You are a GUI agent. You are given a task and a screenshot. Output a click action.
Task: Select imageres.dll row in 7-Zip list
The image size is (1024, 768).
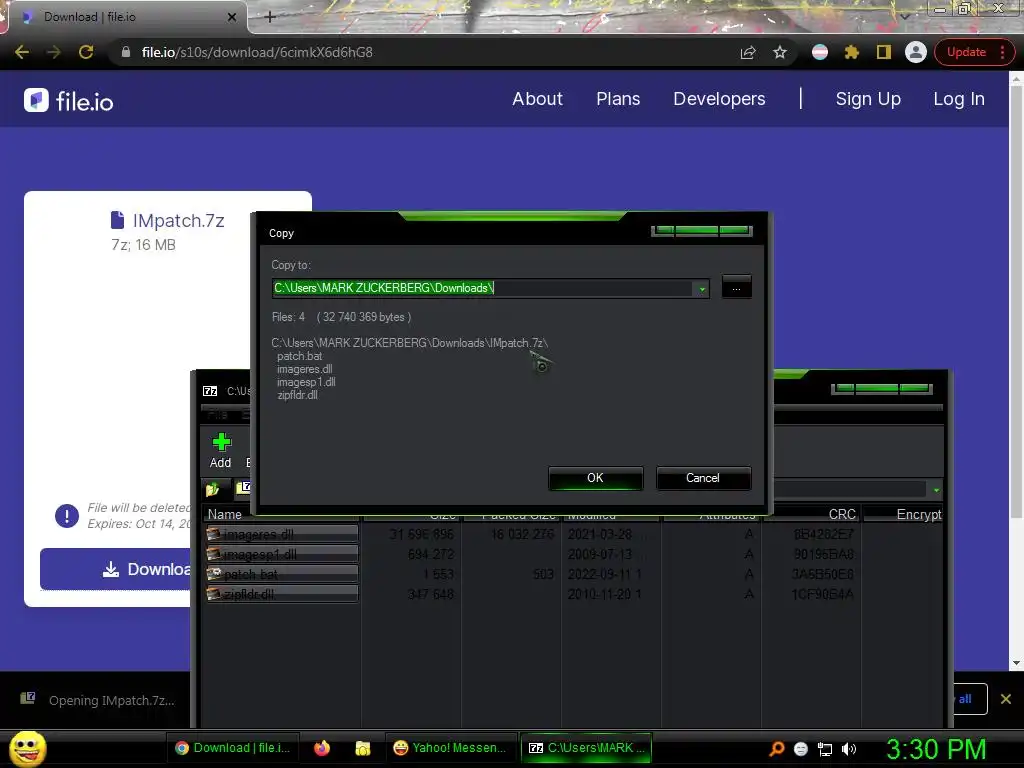coord(282,534)
